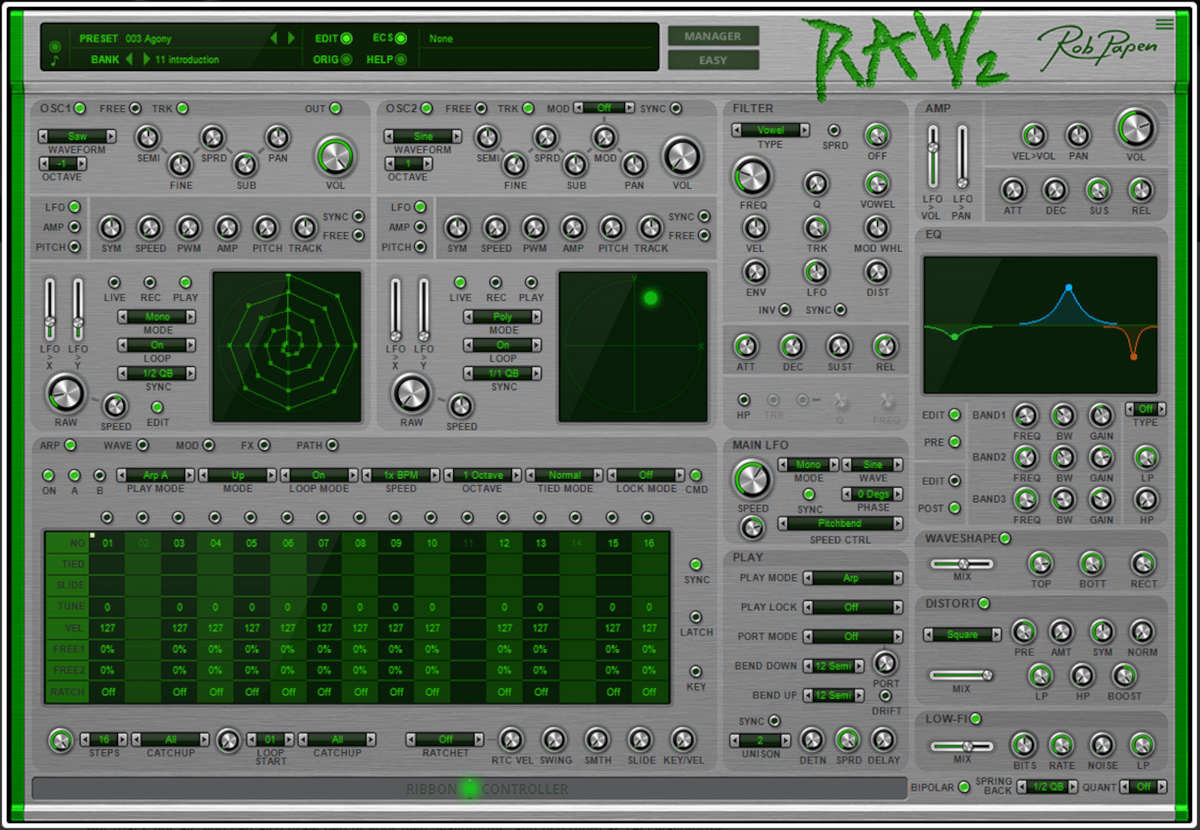Viewport: 1200px width, 830px height.
Task: Toggle the BIPOLAR ribbon option
Action: (x=964, y=788)
